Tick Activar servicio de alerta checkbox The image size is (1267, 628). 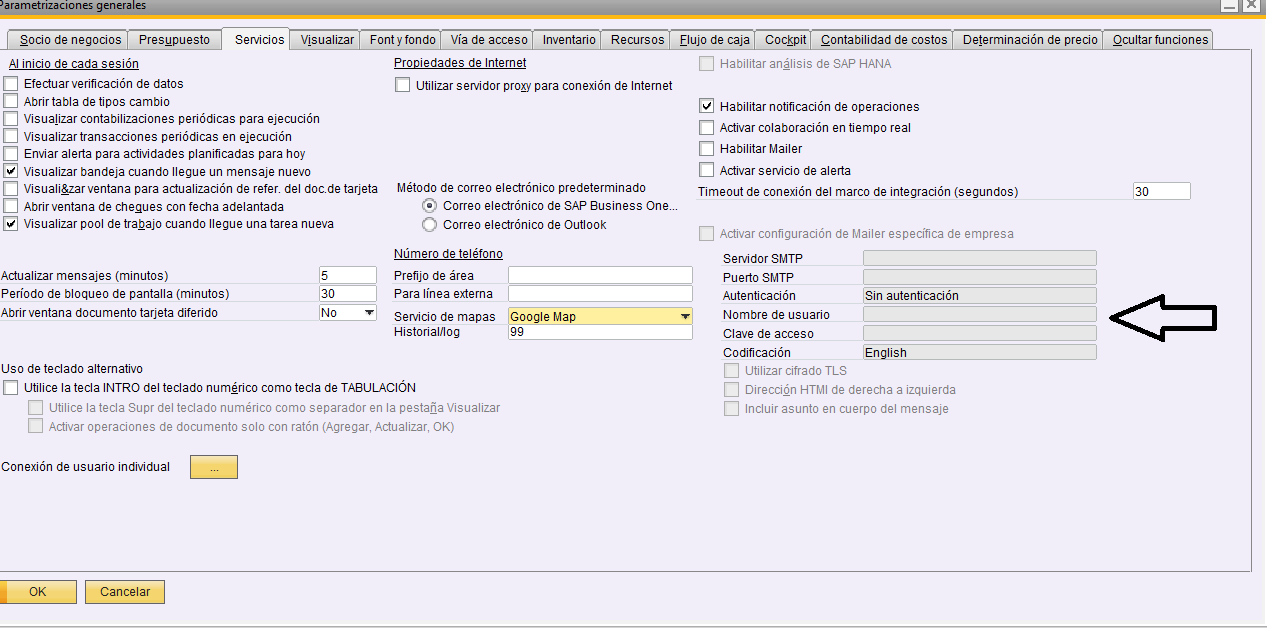pos(707,171)
